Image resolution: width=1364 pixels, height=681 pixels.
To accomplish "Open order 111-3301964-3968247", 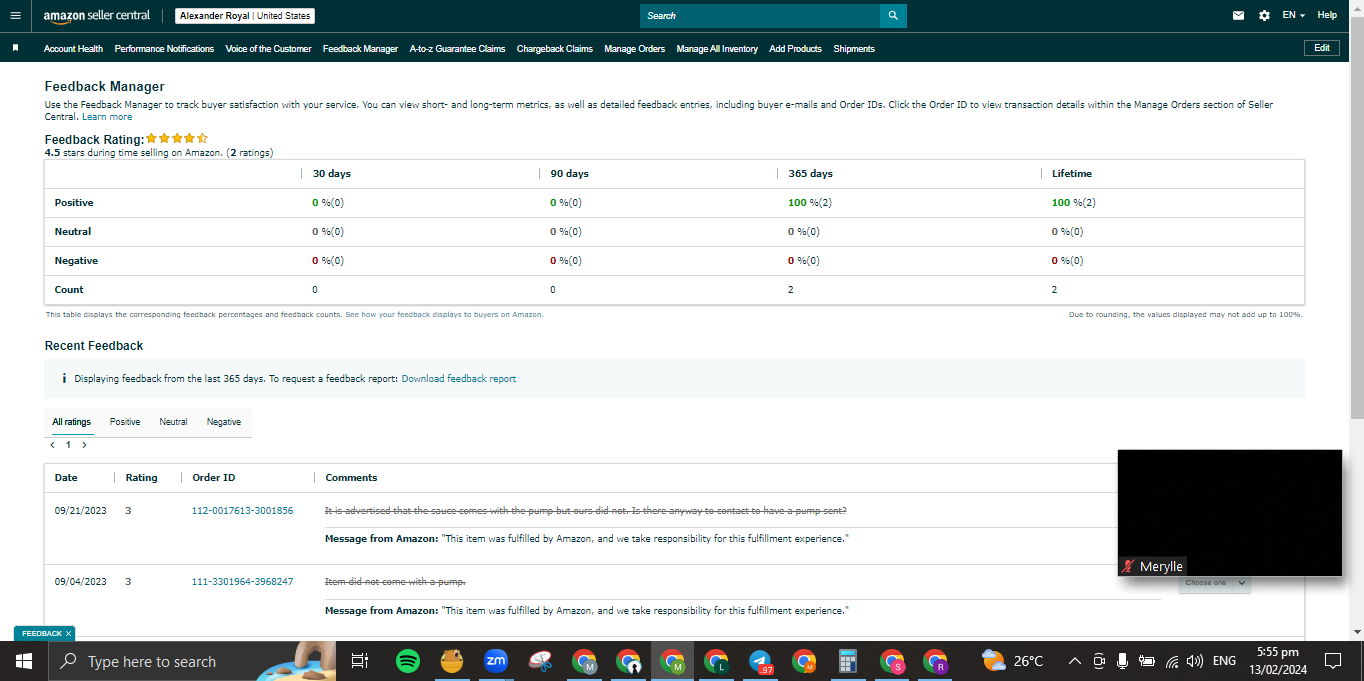I will point(242,581).
